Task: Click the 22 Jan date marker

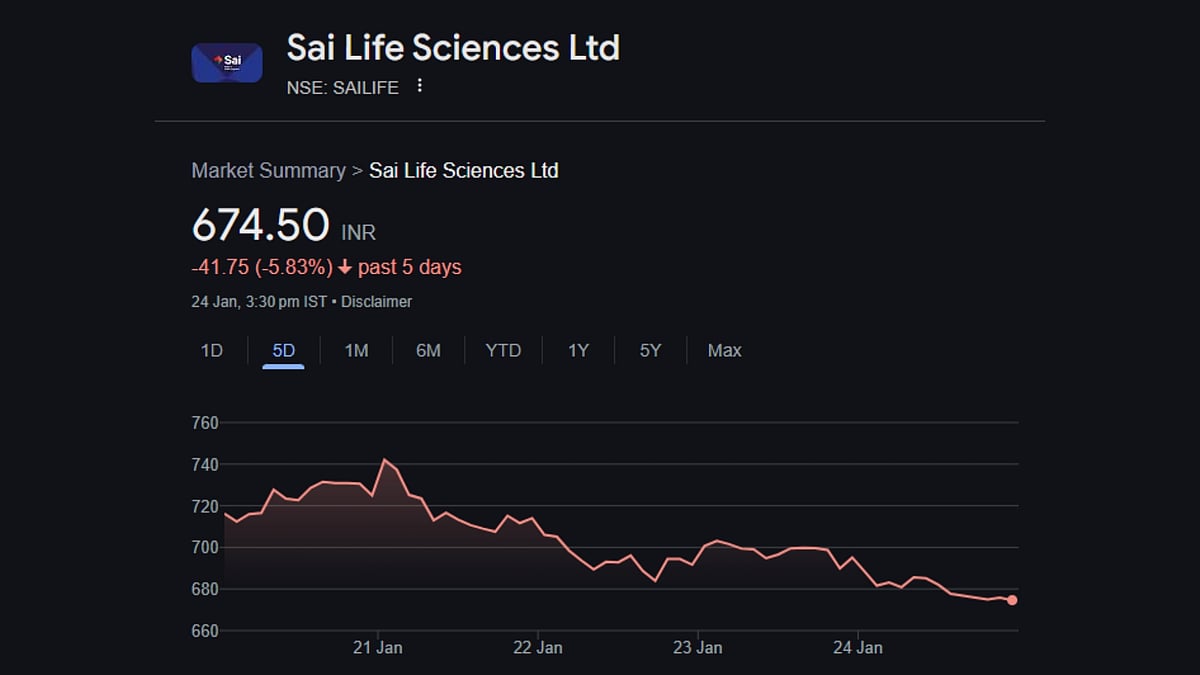Action: click(x=538, y=648)
